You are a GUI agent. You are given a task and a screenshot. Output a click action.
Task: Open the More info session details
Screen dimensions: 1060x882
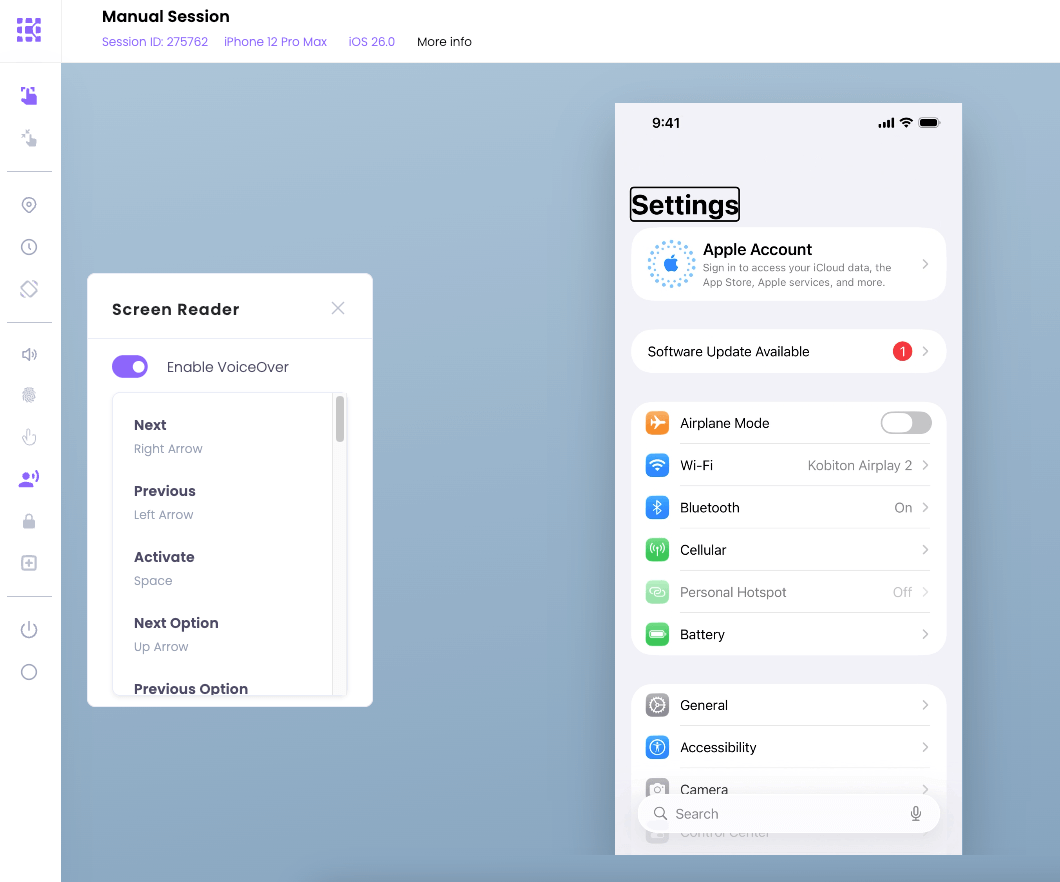444,41
